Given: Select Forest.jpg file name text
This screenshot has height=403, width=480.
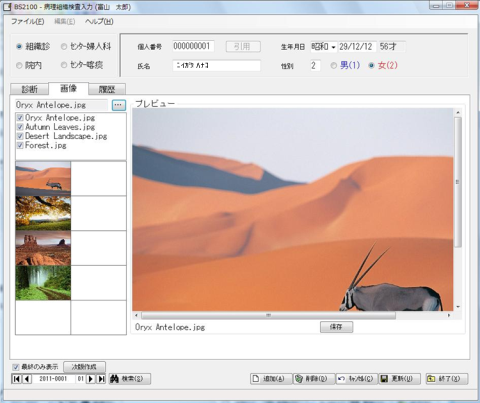Looking at the screenshot, I should [46, 145].
